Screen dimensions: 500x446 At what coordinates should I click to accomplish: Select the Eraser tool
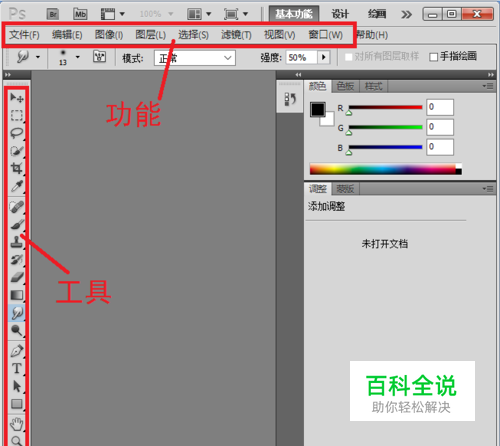pos(17,277)
